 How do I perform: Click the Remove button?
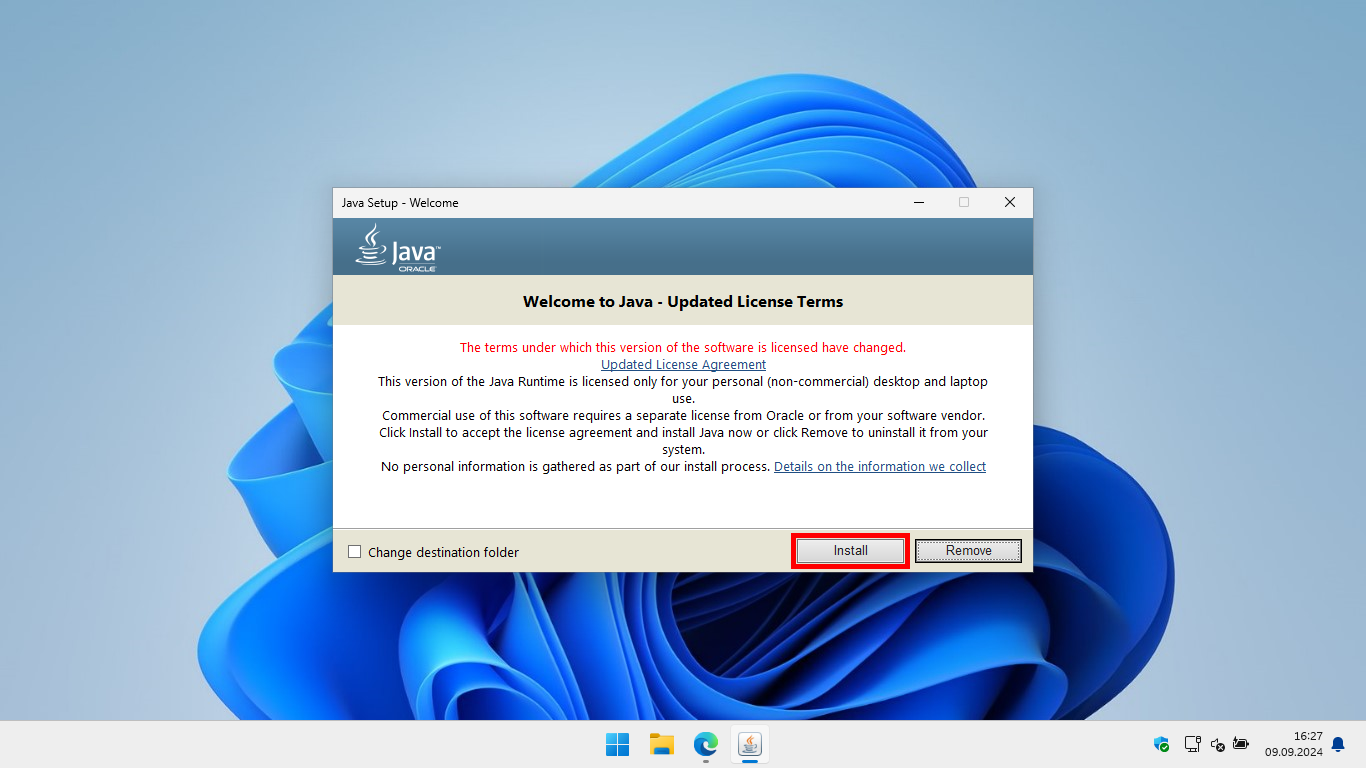pyautogui.click(x=968, y=551)
